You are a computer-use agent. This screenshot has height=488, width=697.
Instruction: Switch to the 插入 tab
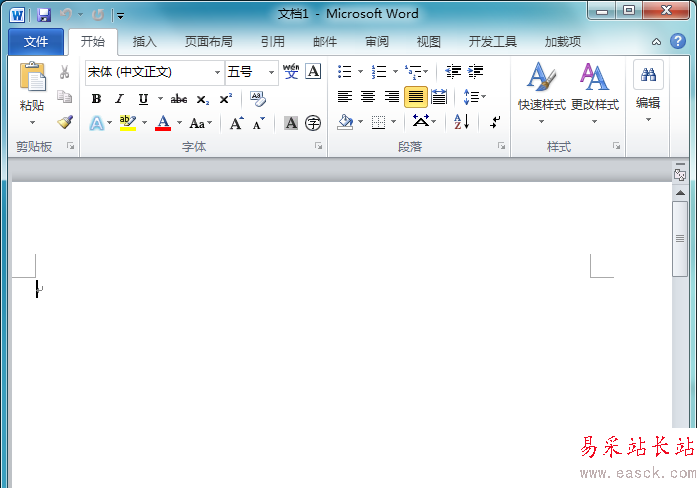[144, 42]
